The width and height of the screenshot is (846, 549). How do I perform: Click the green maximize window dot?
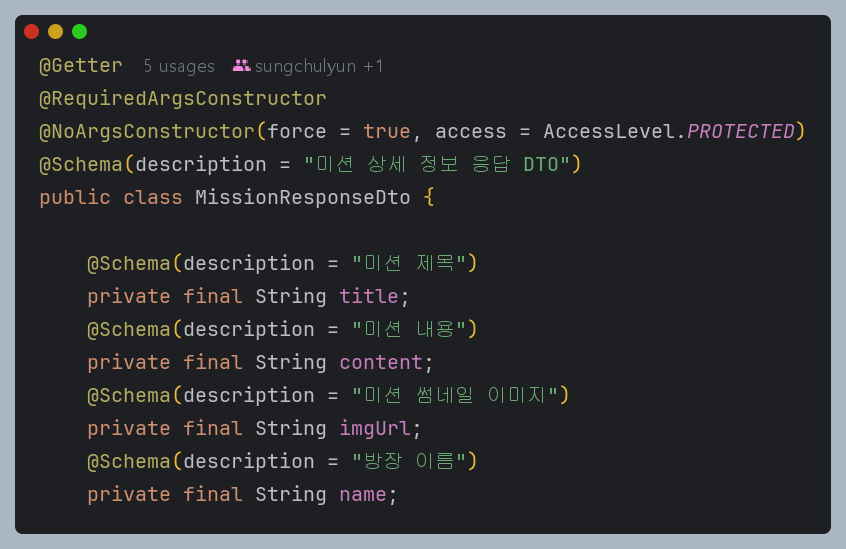click(79, 32)
